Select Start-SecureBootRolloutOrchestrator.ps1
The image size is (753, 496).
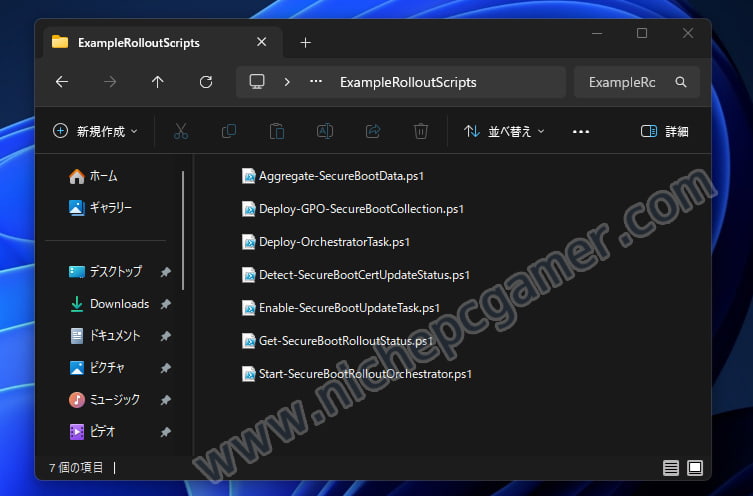click(357, 374)
